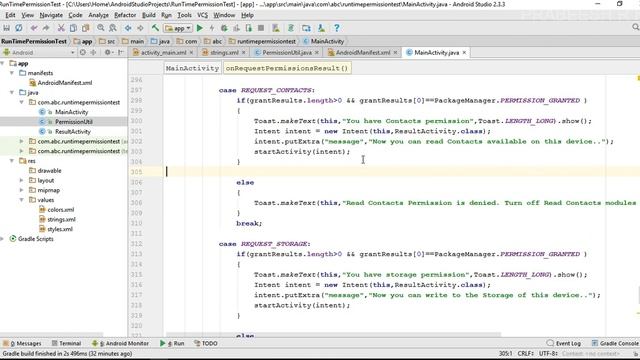
Task: Click the Help question mark icon
Action: (x=337, y=28)
